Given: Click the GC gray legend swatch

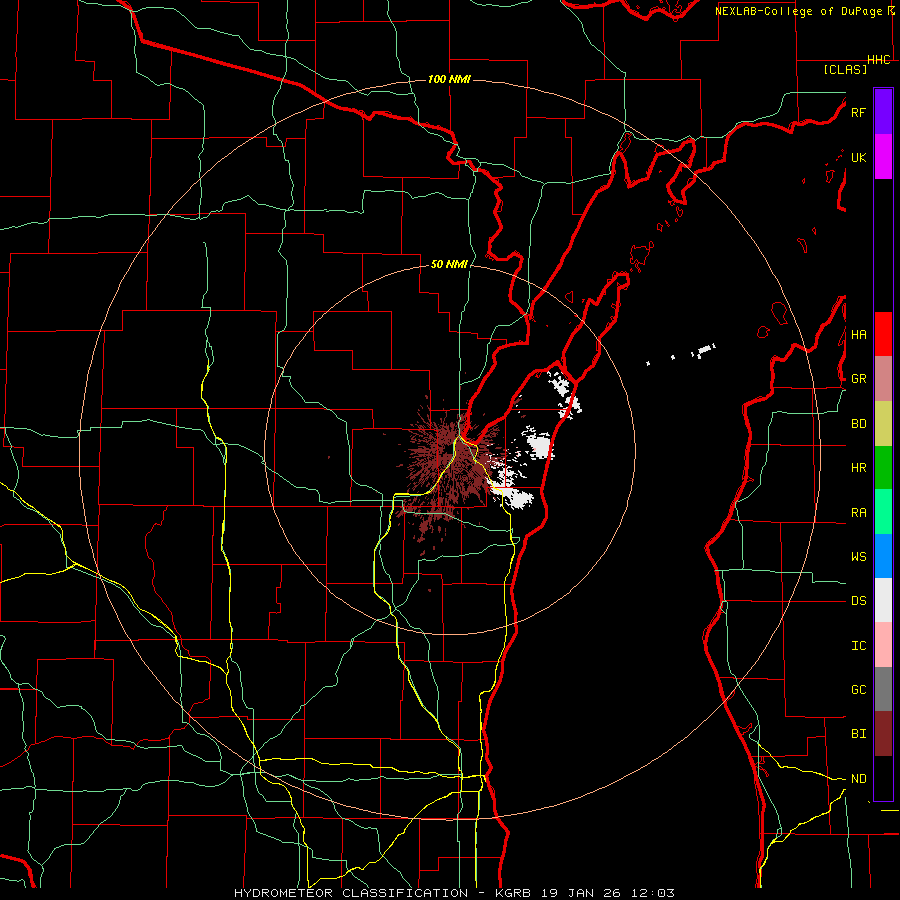Looking at the screenshot, I should tap(883, 689).
